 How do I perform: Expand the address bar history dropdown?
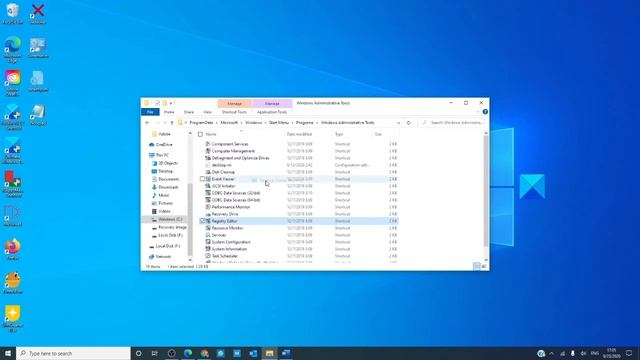(x=398, y=122)
